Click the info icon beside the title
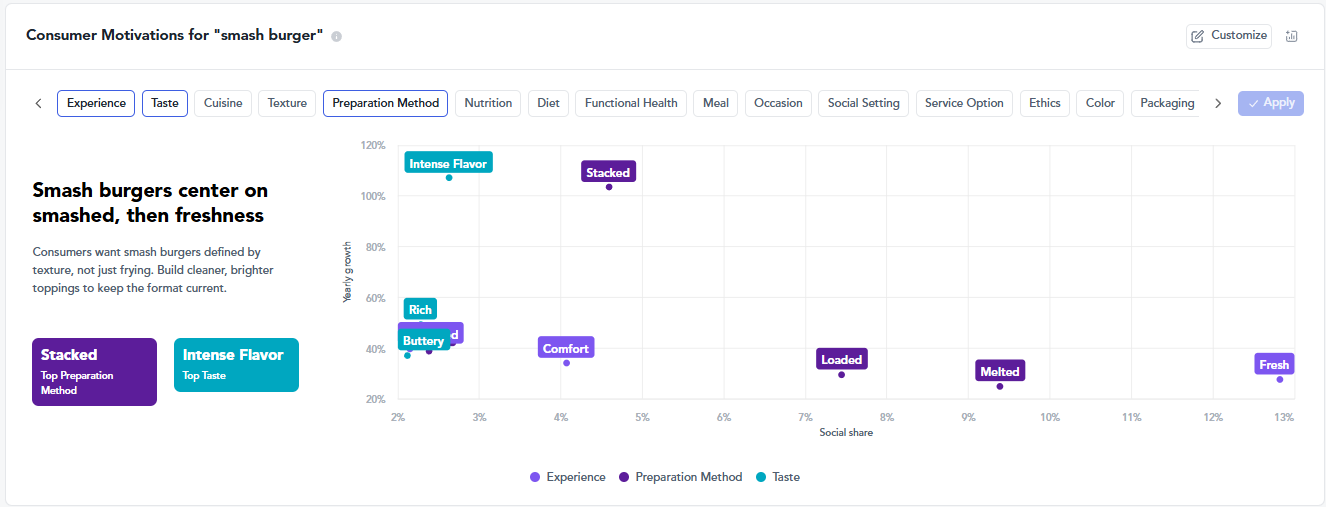Image resolution: width=1326 pixels, height=507 pixels. click(336, 36)
